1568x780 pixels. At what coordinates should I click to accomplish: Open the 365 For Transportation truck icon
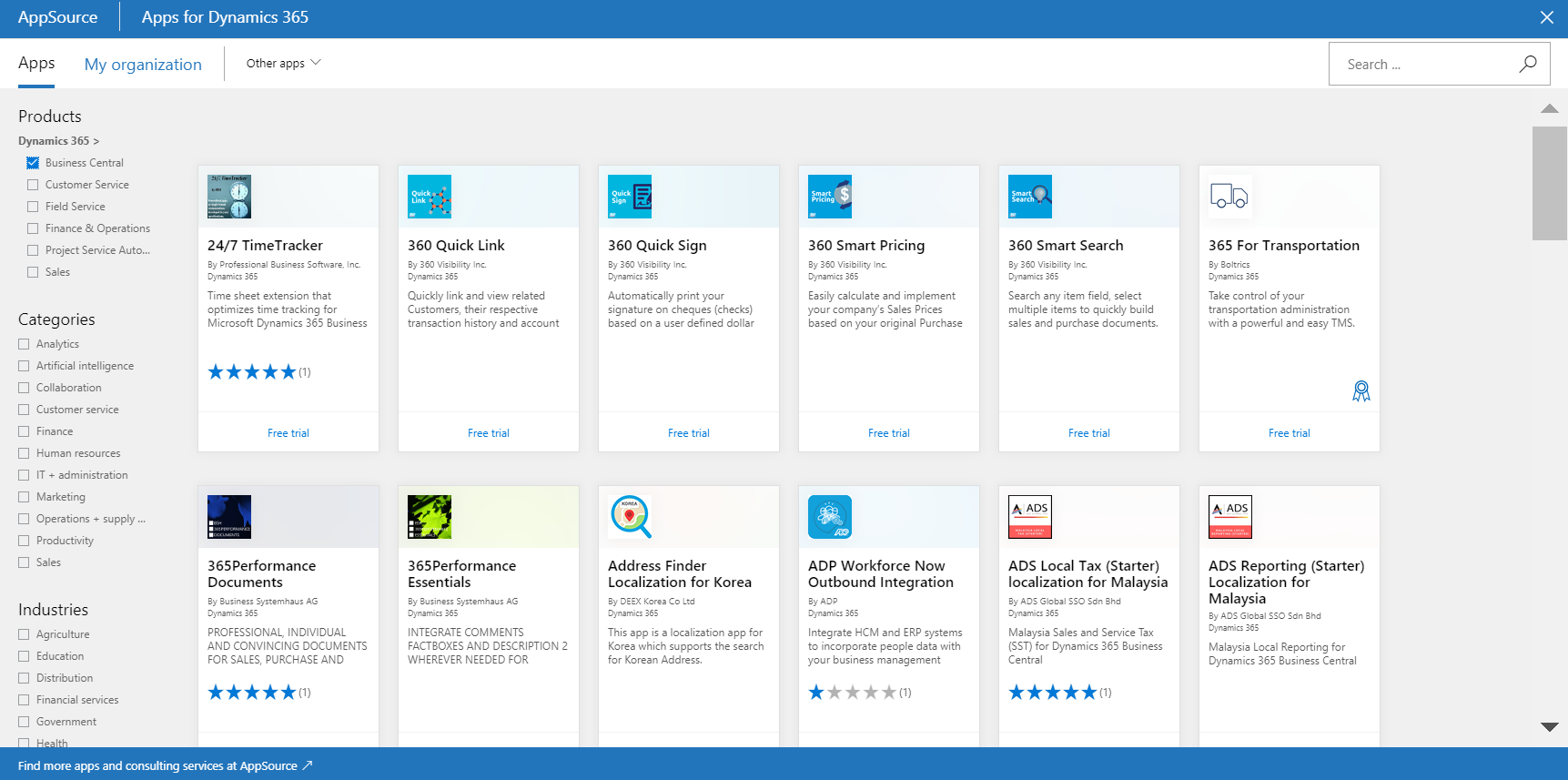pos(1230,197)
